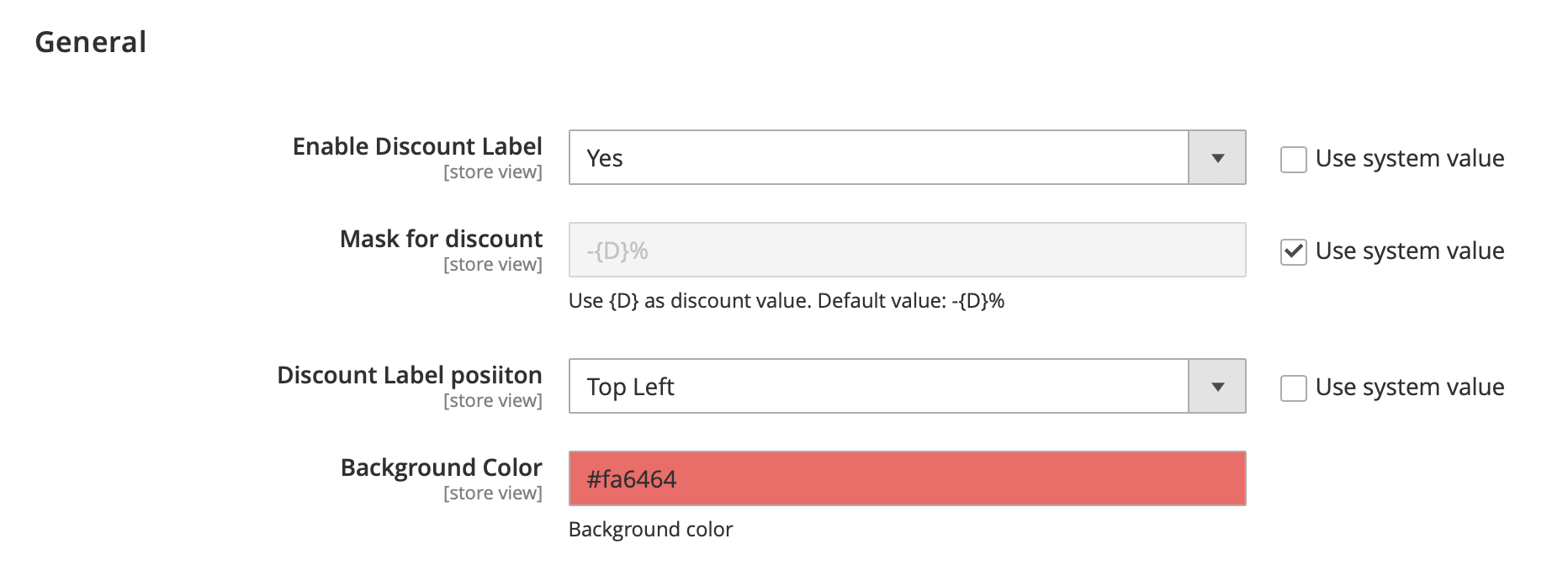Check Use system value for Enable Discount Label
Screen dimensions: 1568x565
point(1293,159)
